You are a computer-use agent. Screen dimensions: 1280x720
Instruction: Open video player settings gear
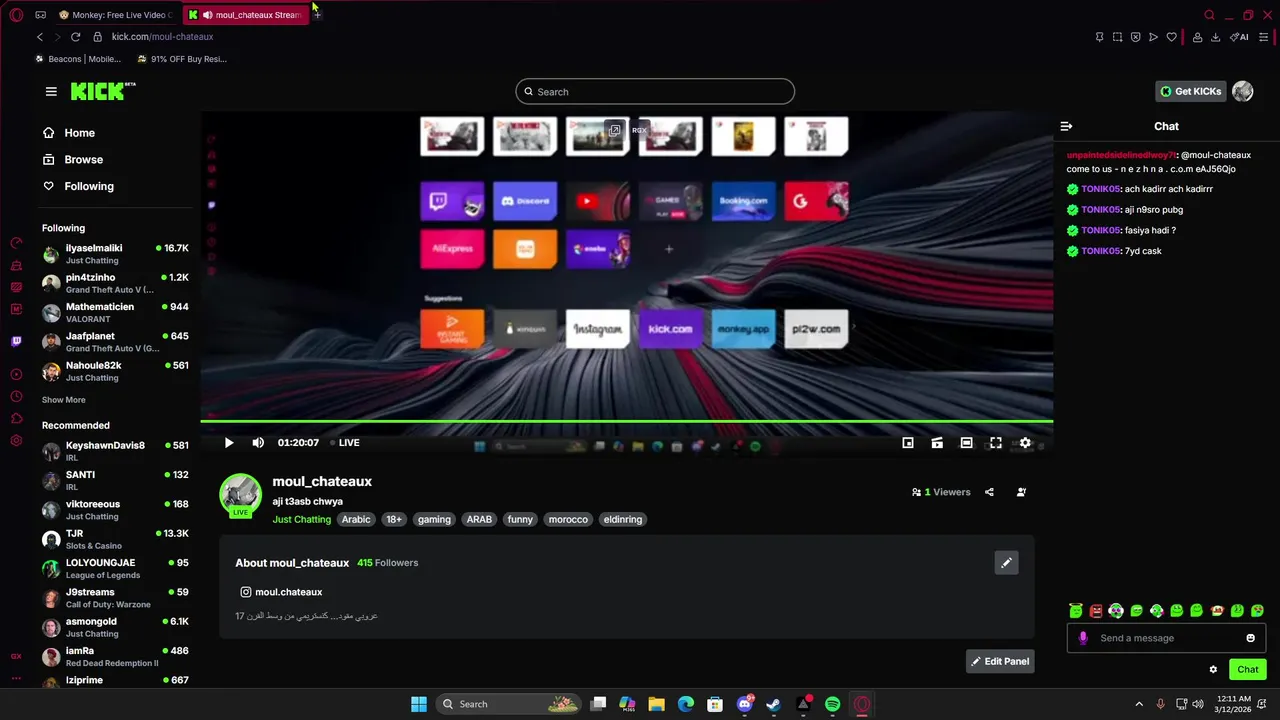[1025, 443]
